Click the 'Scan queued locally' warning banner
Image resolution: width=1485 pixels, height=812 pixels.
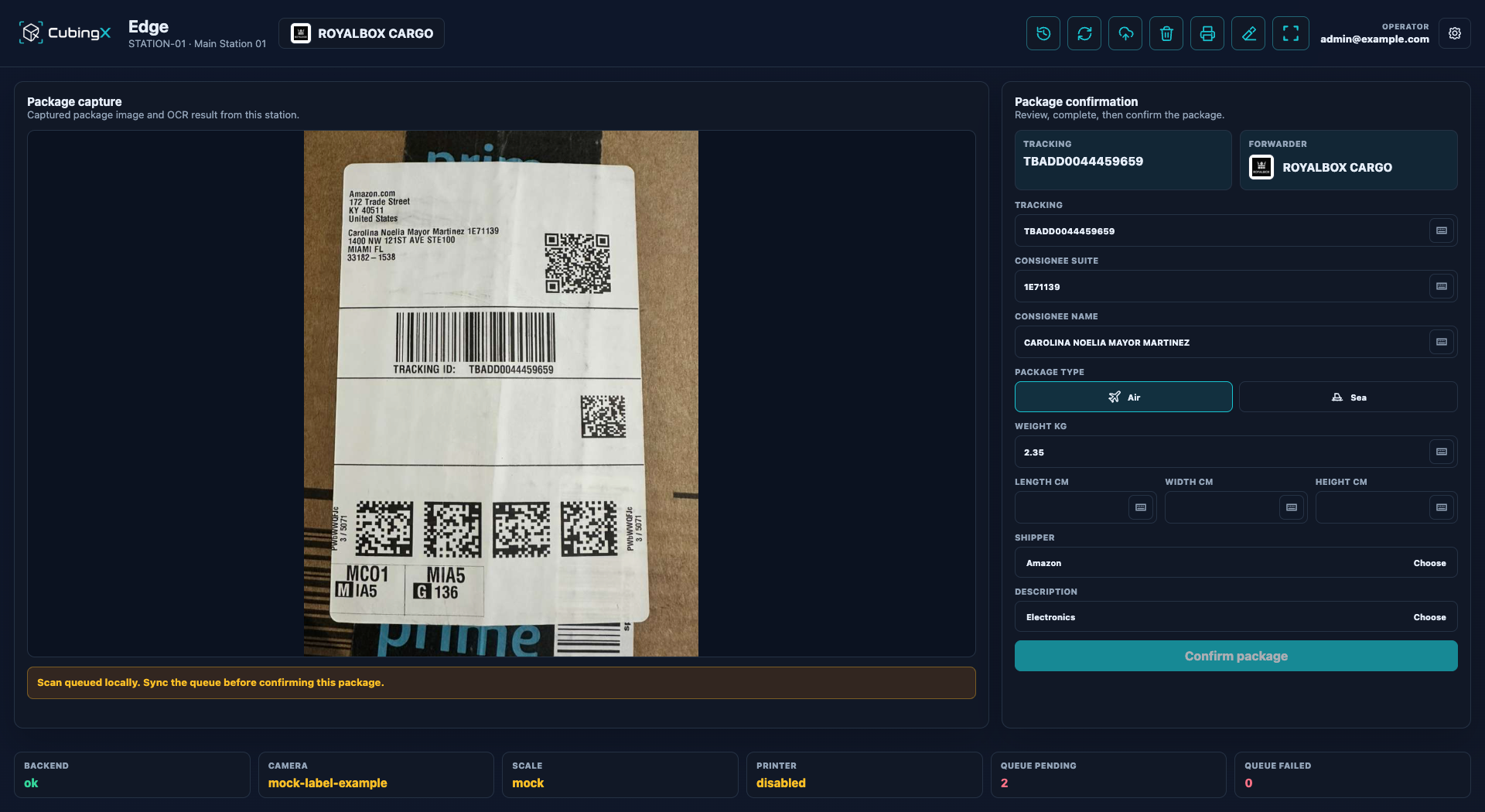[x=501, y=683]
